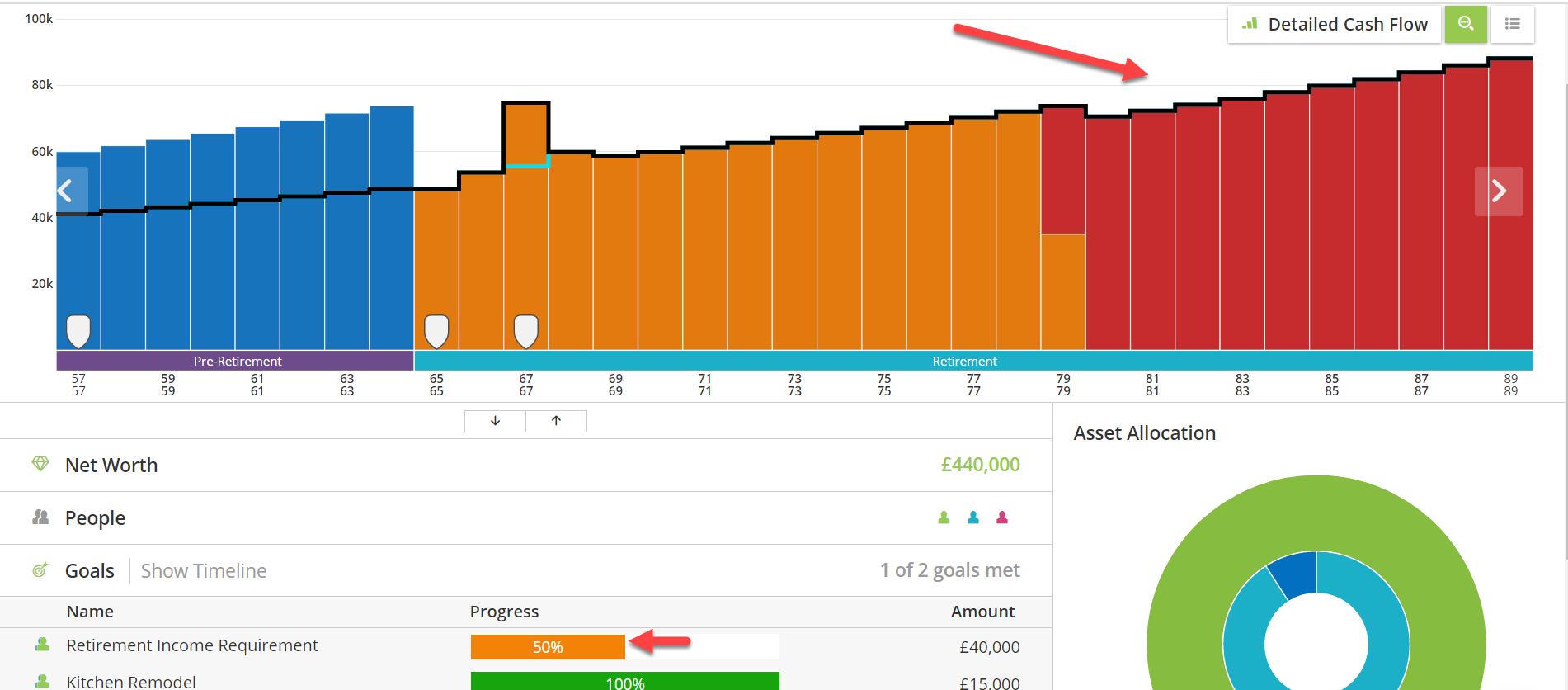Click the Name column header
Viewport: 1568px width, 690px height.
pyautogui.click(x=90, y=612)
